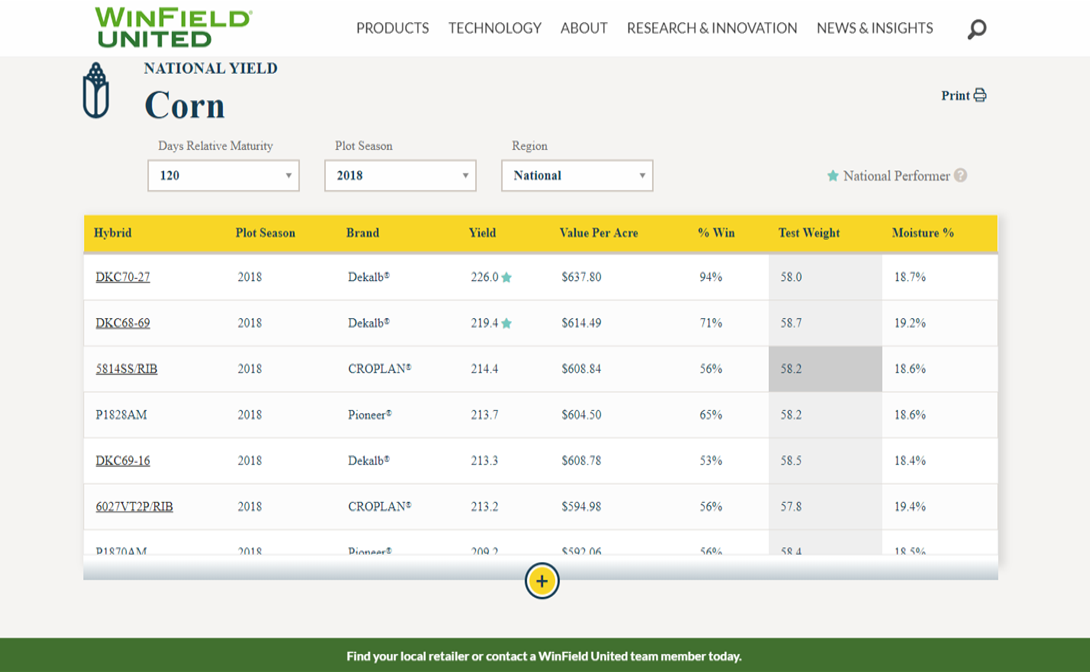Image resolution: width=1090 pixels, height=672 pixels.
Task: Open the Plot Season 2018 dropdown
Action: [x=400, y=175]
